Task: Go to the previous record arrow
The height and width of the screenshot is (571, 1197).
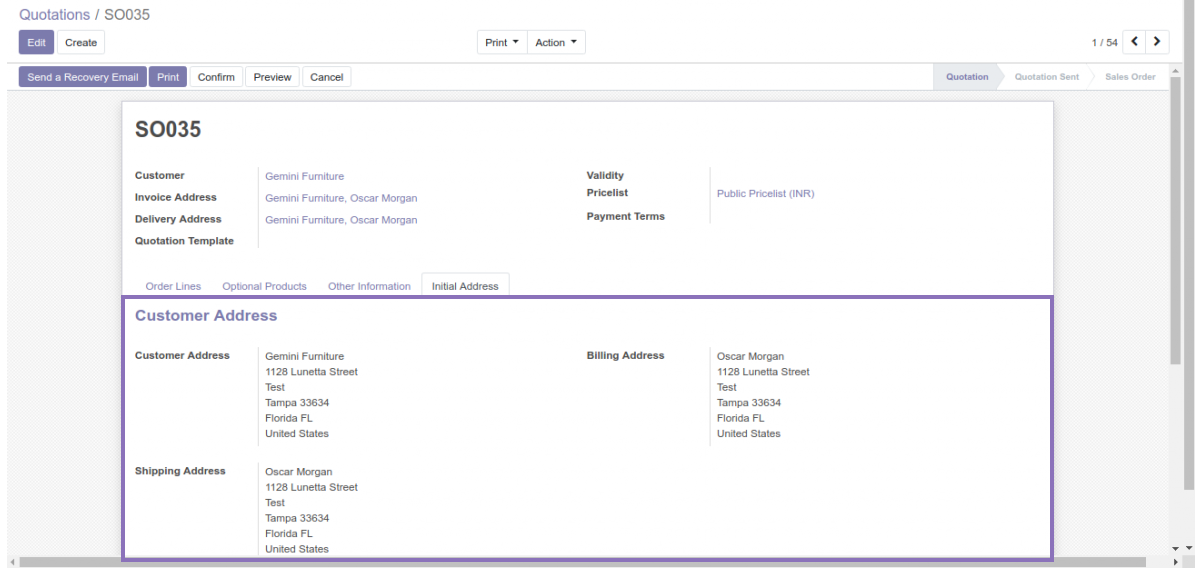Action: [1135, 42]
